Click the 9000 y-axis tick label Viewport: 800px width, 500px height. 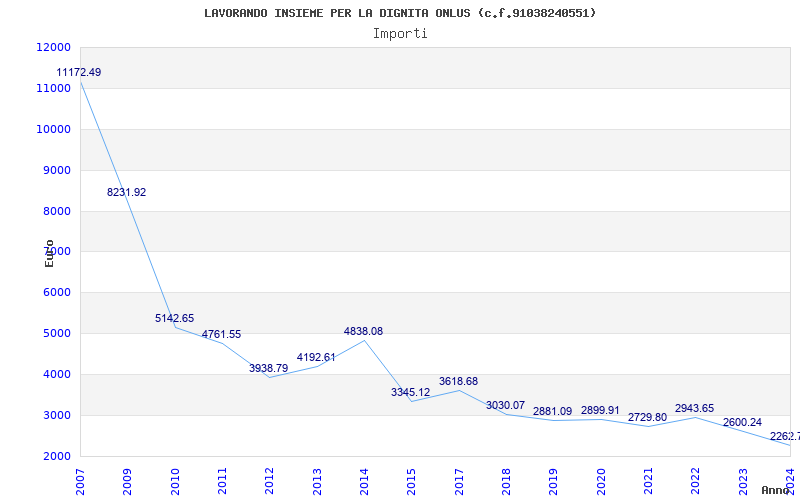pyautogui.click(x=56, y=170)
